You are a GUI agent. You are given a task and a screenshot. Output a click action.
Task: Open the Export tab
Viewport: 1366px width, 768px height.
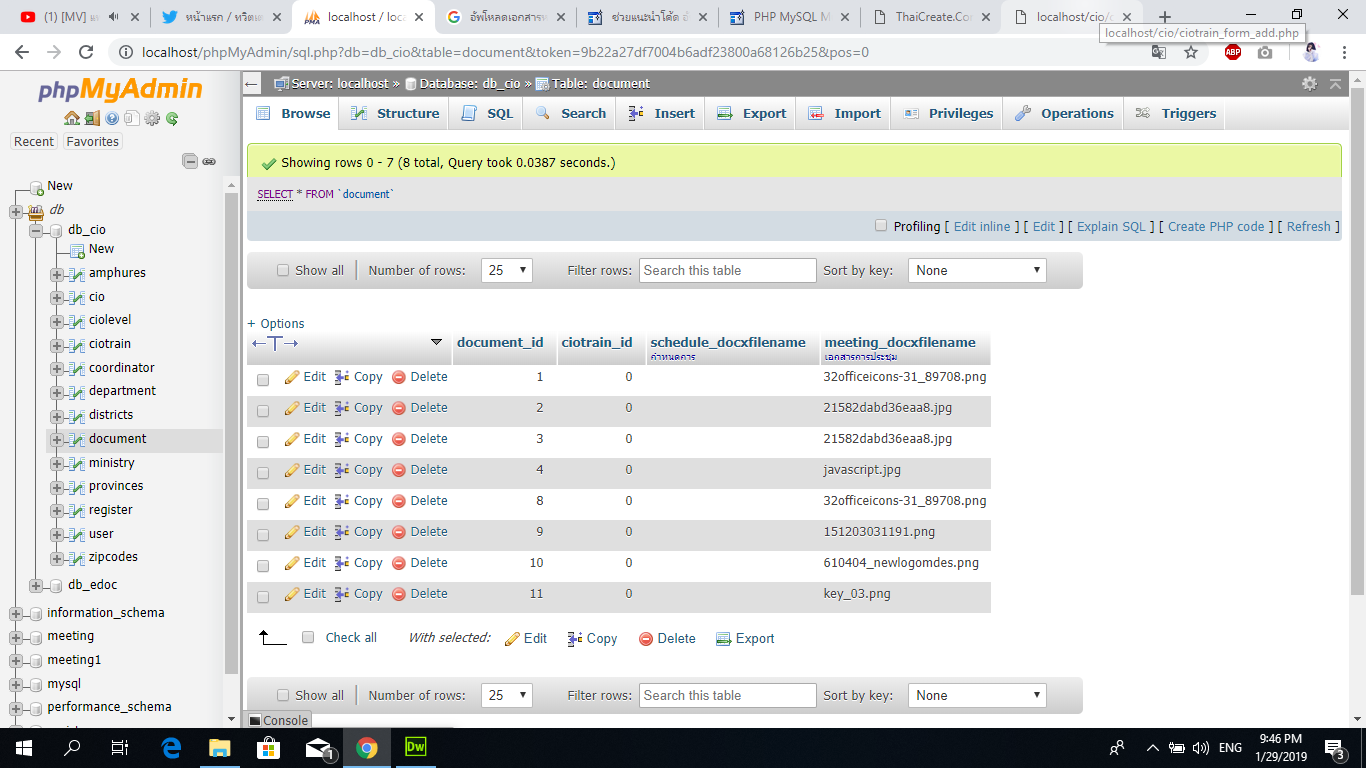pos(751,113)
